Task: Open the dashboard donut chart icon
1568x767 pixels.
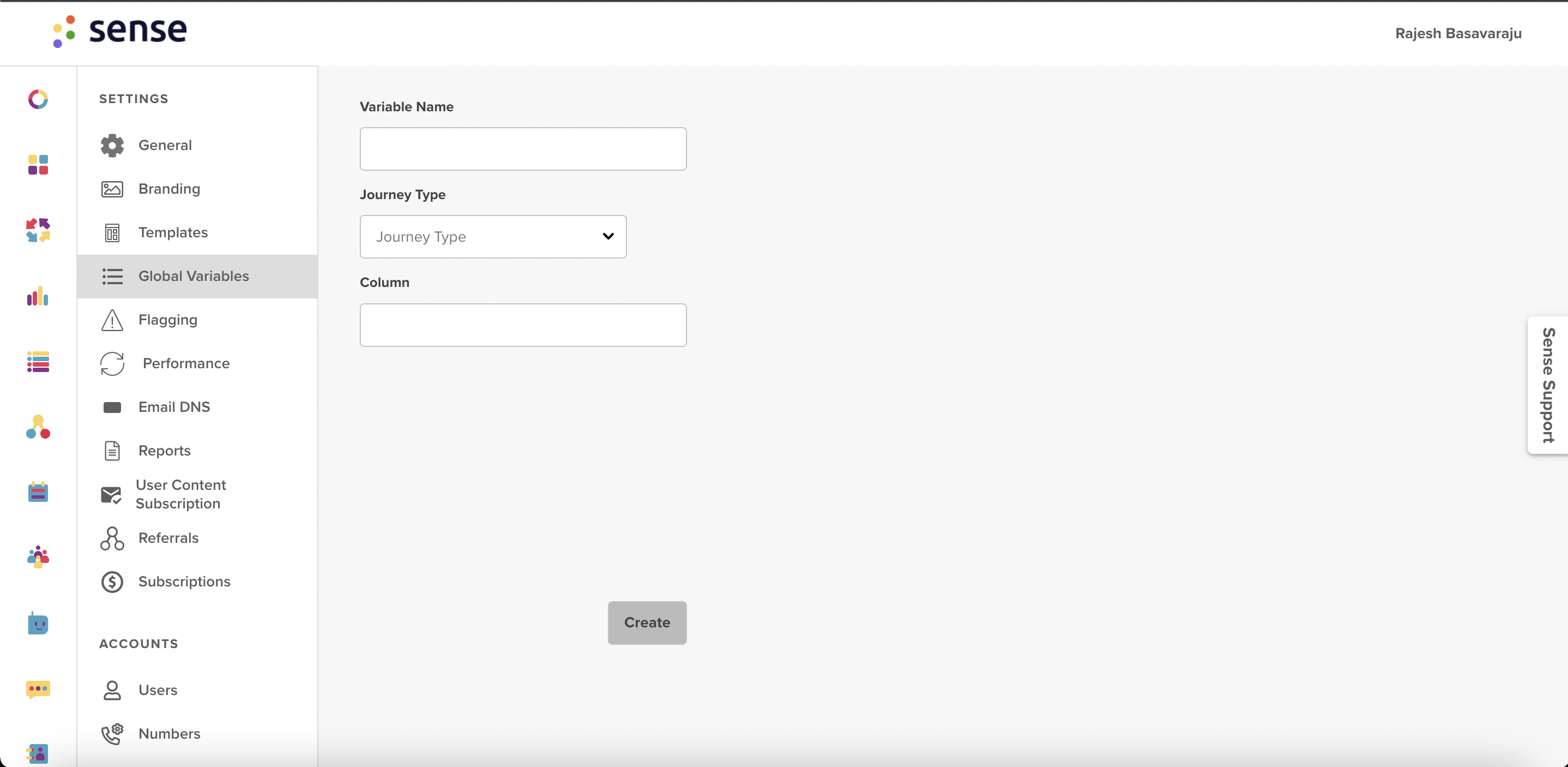Action: [x=38, y=99]
